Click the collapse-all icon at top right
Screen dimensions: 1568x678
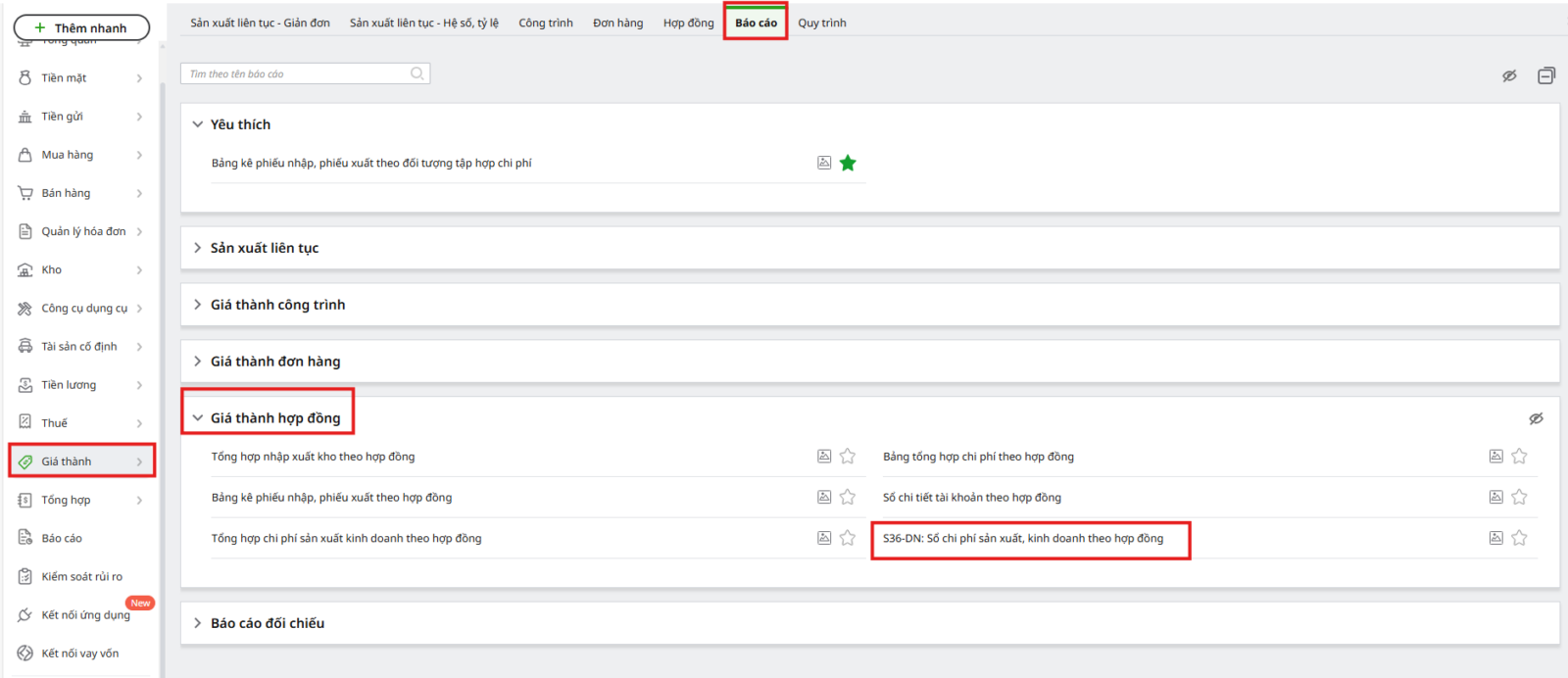tap(1546, 75)
